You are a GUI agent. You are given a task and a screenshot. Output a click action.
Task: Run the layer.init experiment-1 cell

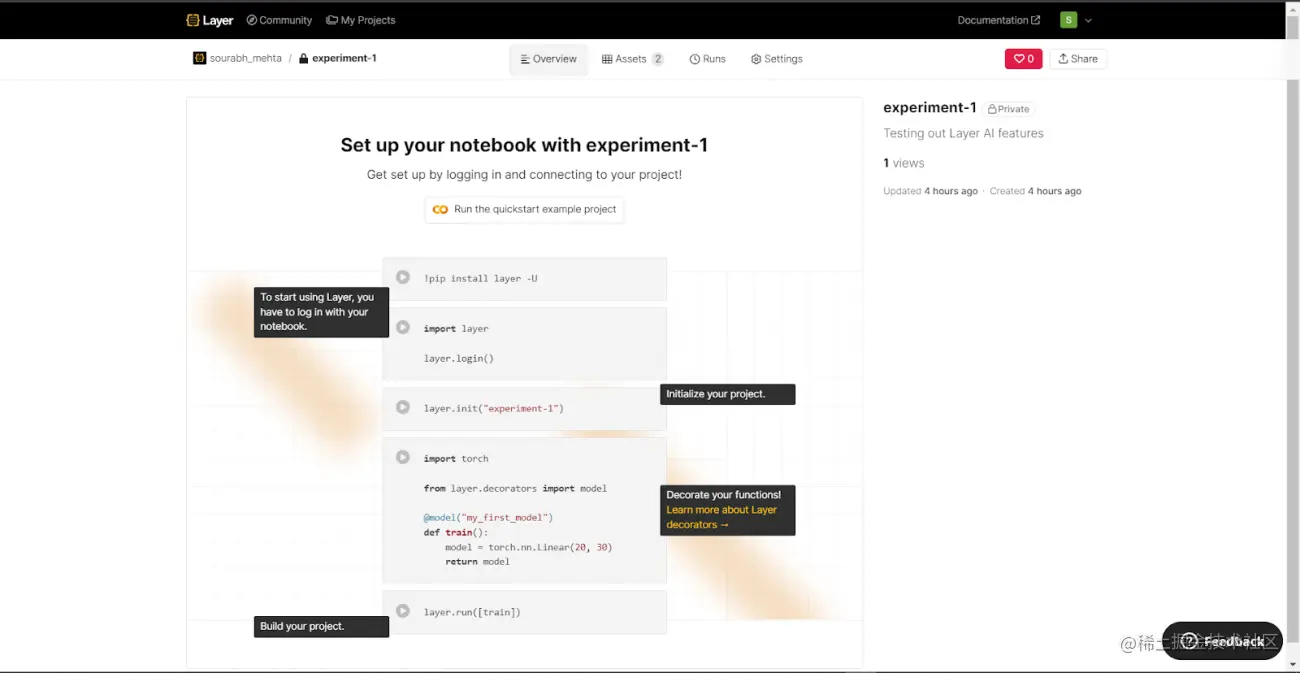click(x=403, y=407)
